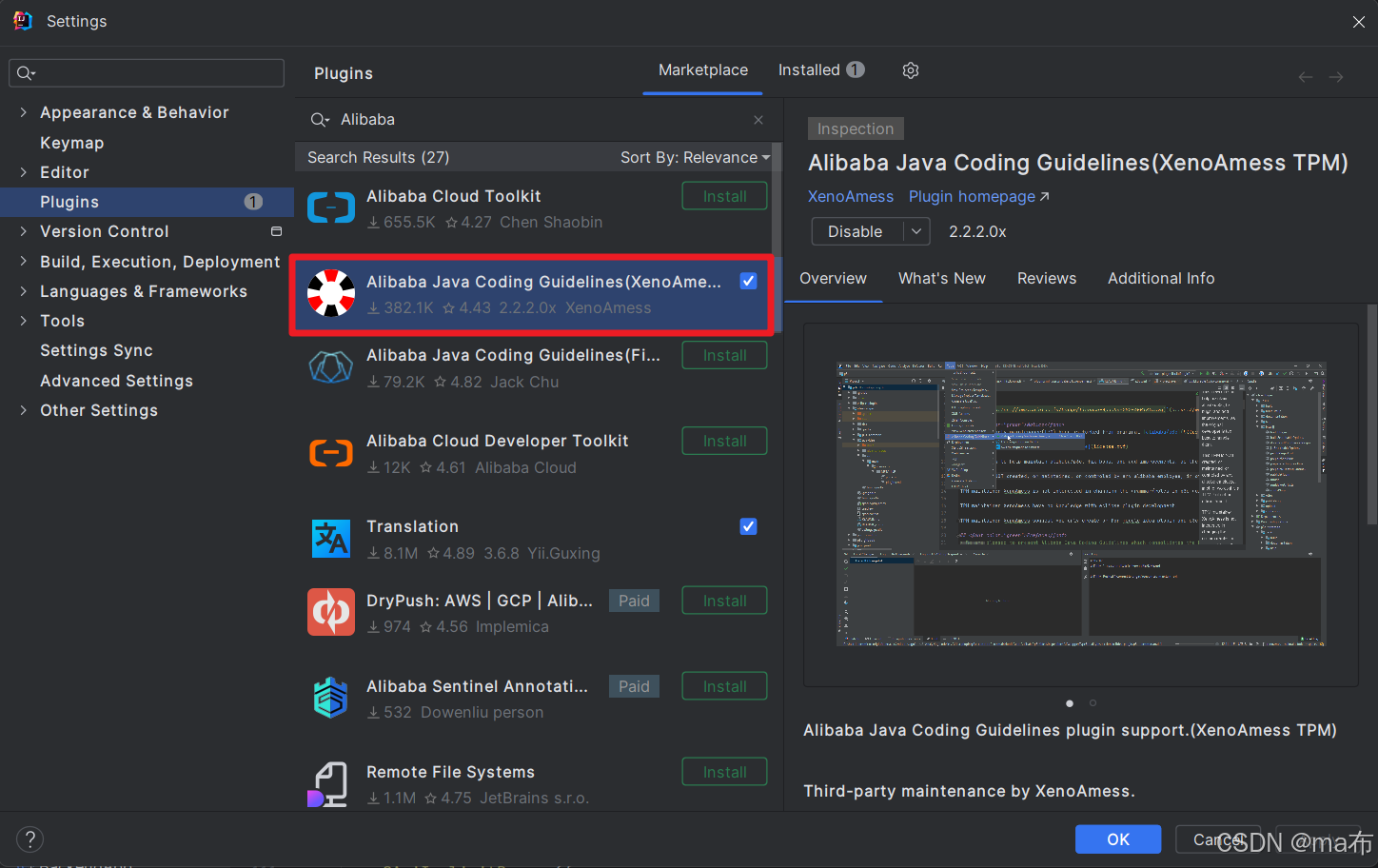Click the Installed tab update badge
The image size is (1378, 868).
(856, 69)
